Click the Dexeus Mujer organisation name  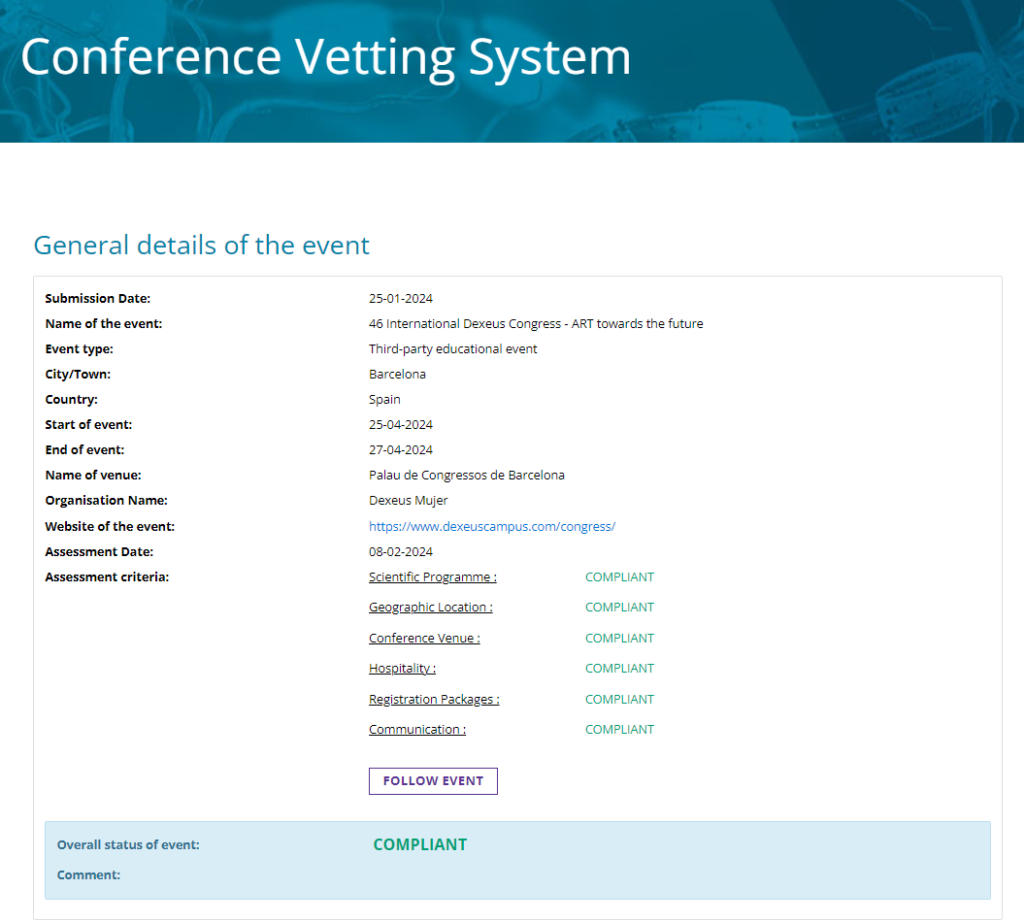click(408, 500)
